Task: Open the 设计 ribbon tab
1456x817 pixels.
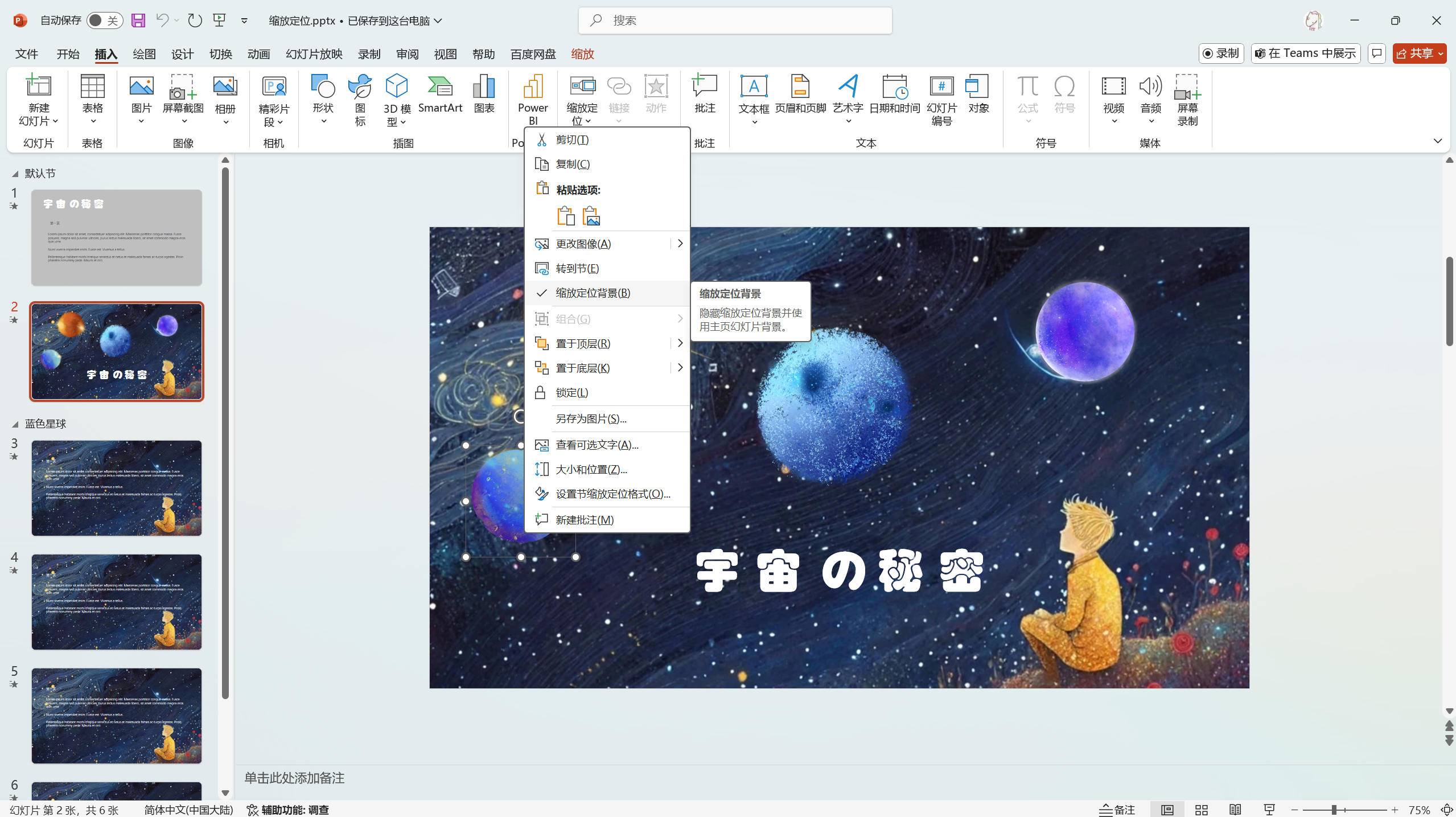Action: (182, 54)
